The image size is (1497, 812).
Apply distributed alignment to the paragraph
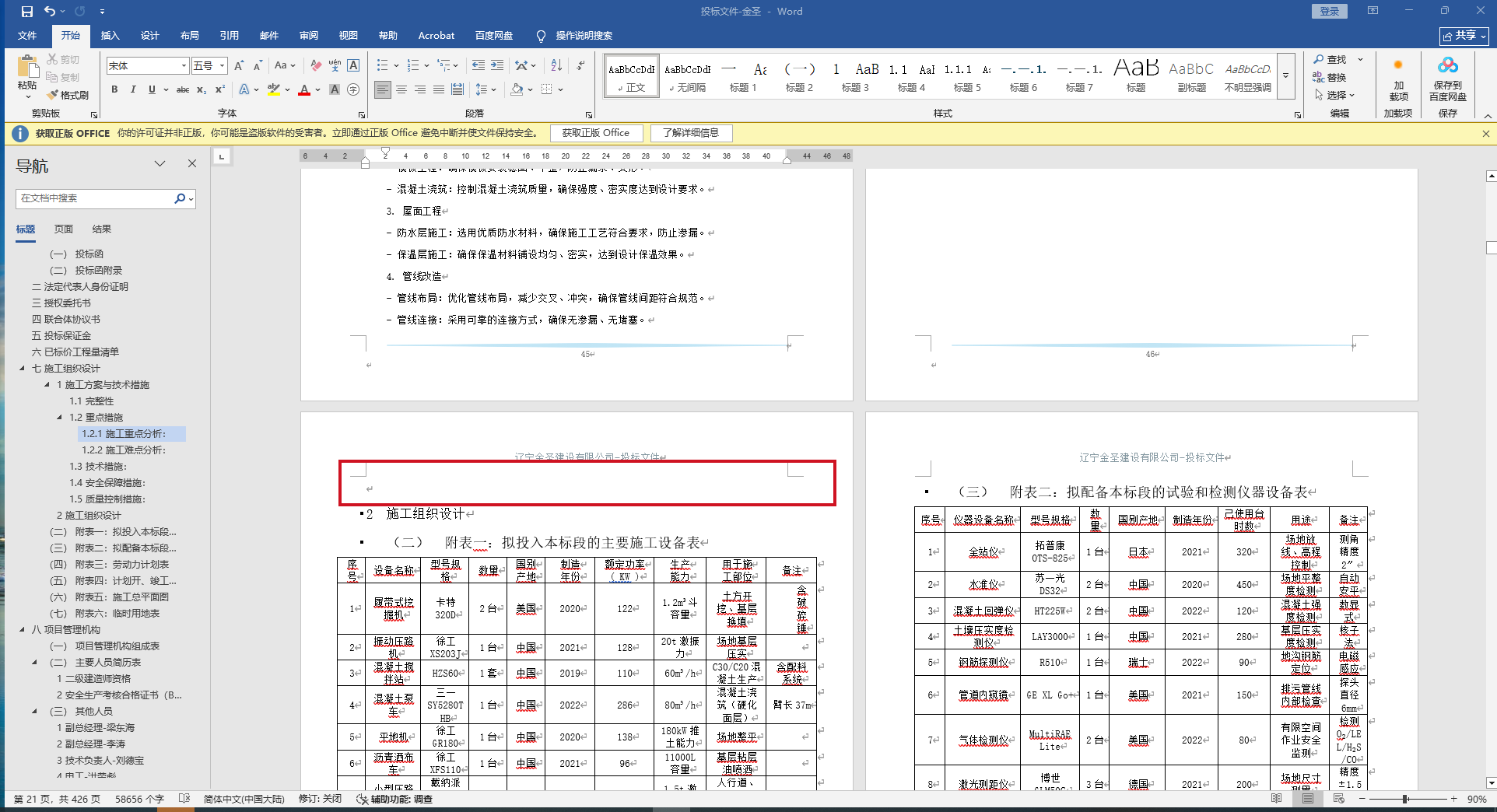click(x=458, y=89)
